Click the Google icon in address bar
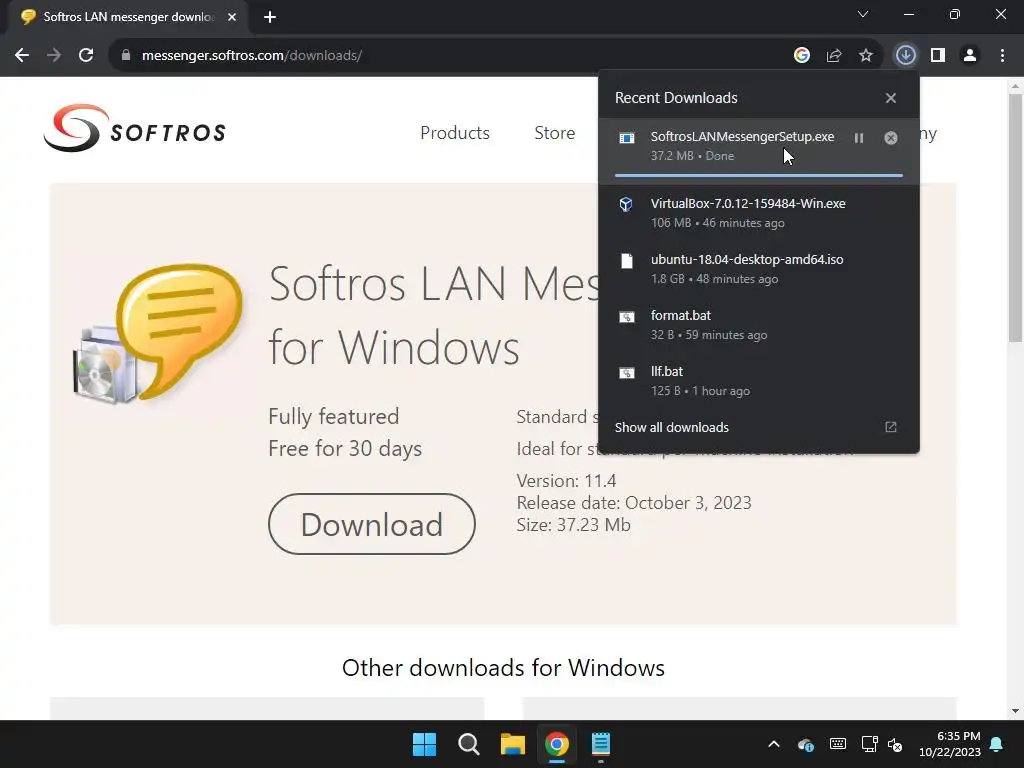This screenshot has width=1024, height=768. (x=802, y=56)
